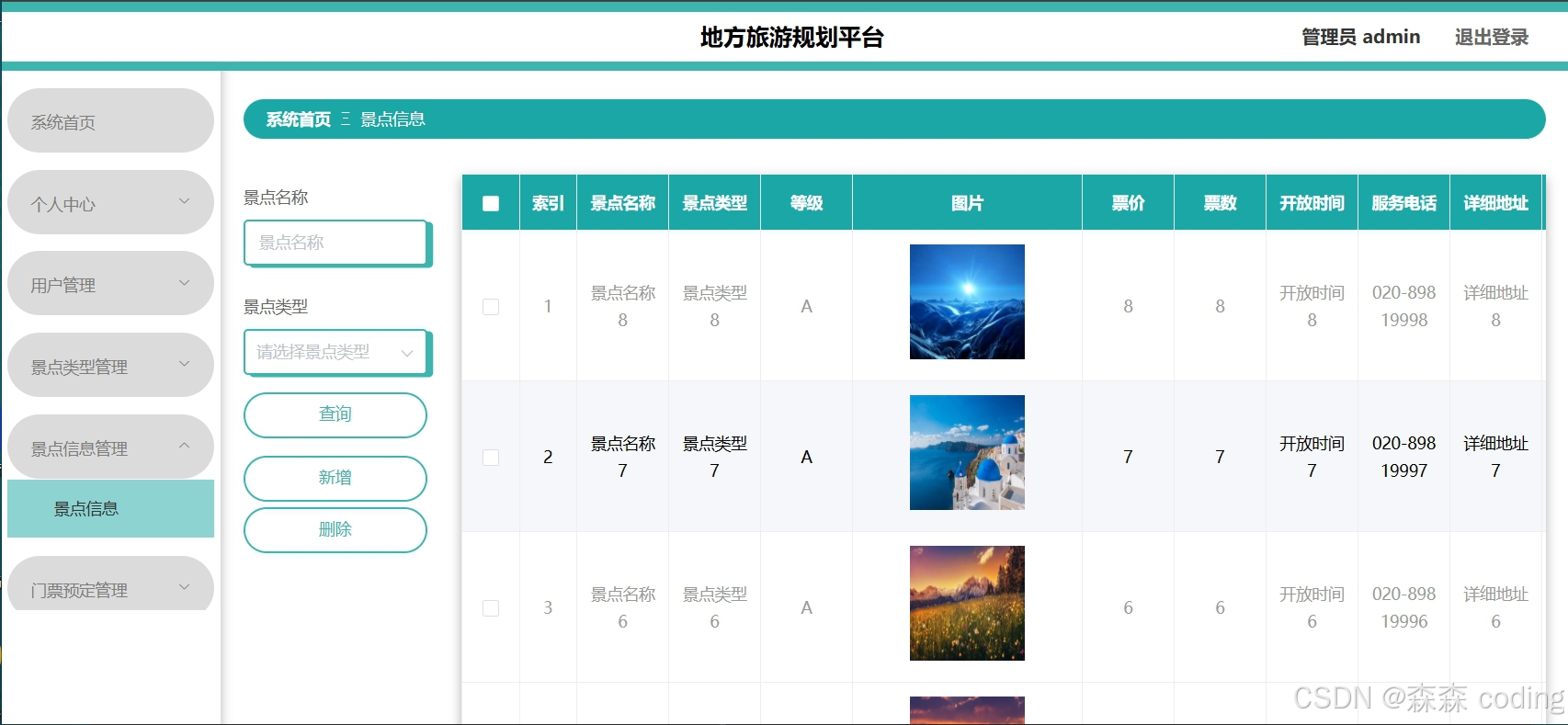Tick the checkbox for row 3

[491, 608]
